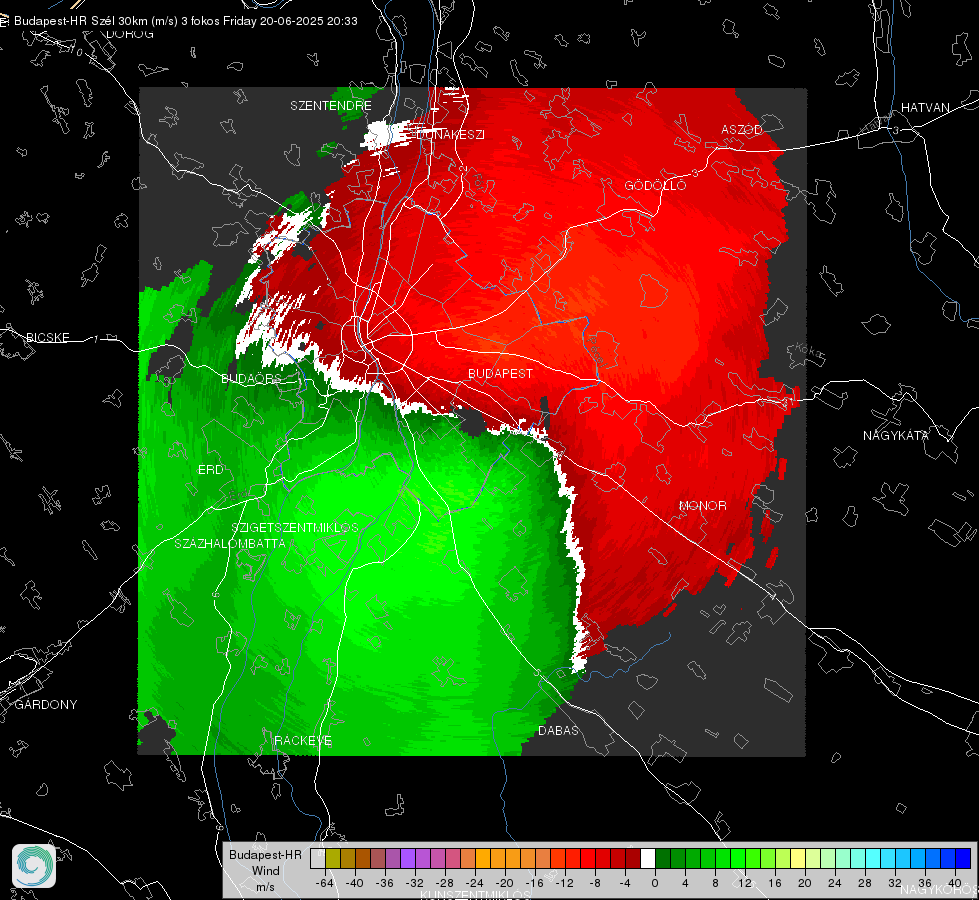Click the light gray first swatch in legend
This screenshot has width=979, height=900.
pyautogui.click(x=318, y=858)
